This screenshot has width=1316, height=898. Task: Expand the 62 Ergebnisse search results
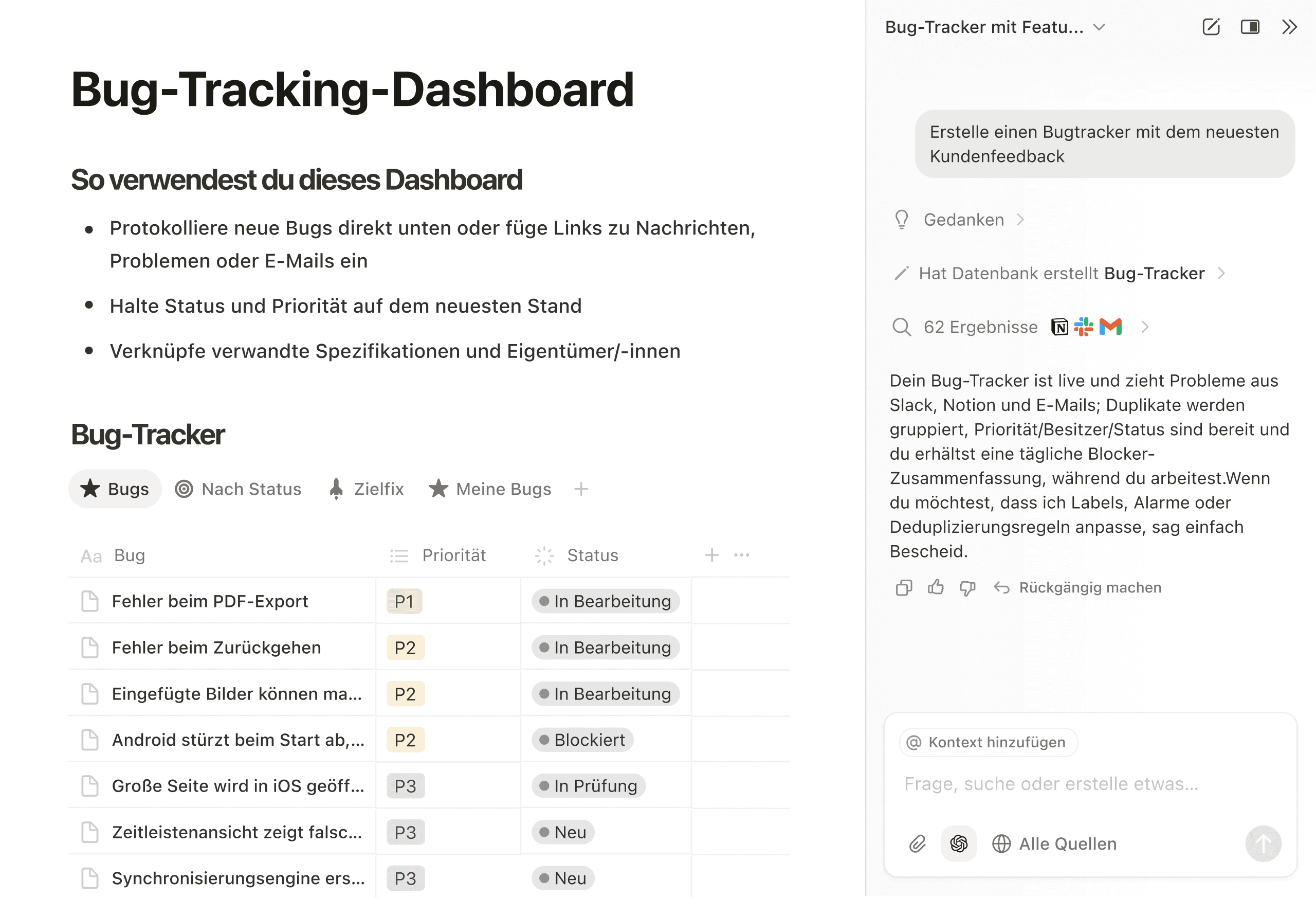tap(1020, 327)
